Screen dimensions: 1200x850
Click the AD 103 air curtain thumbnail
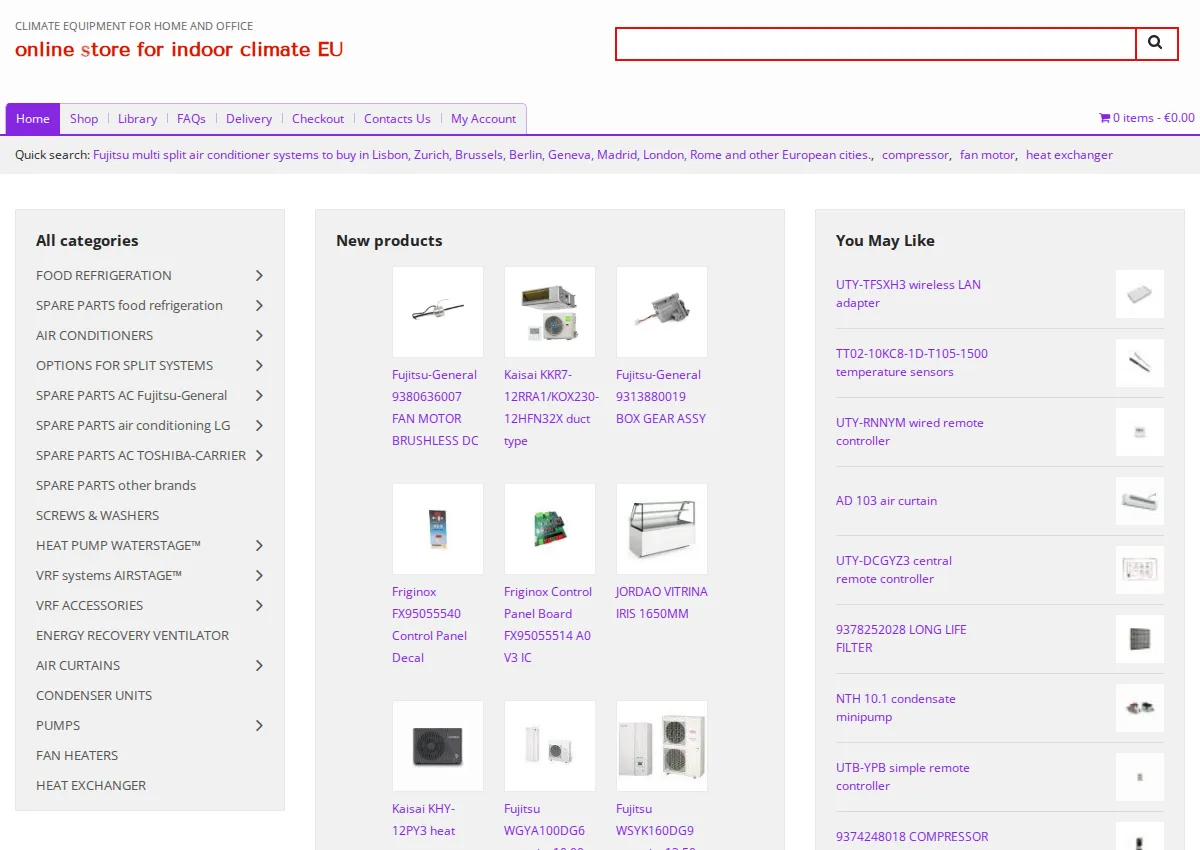pyautogui.click(x=1140, y=501)
